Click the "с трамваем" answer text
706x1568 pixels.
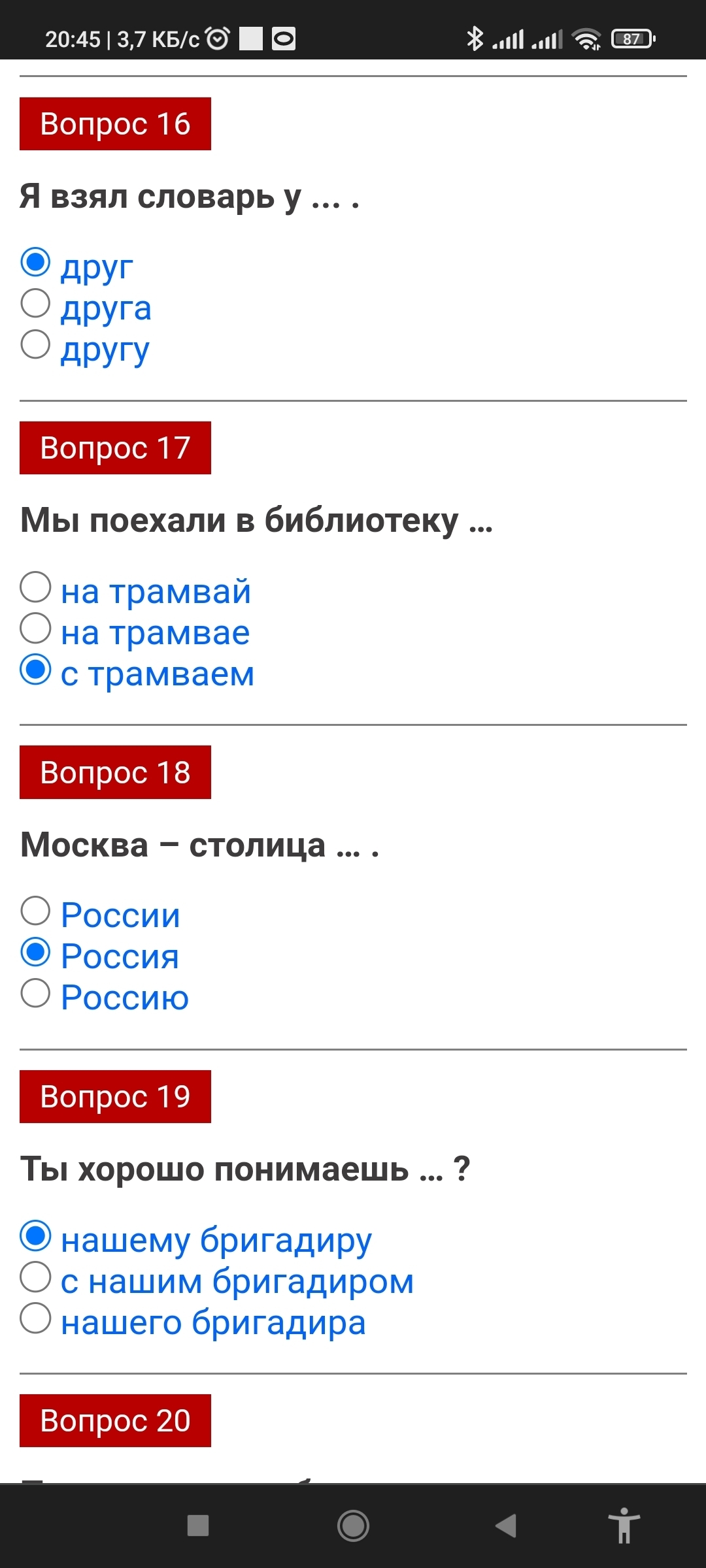pyautogui.click(x=158, y=674)
